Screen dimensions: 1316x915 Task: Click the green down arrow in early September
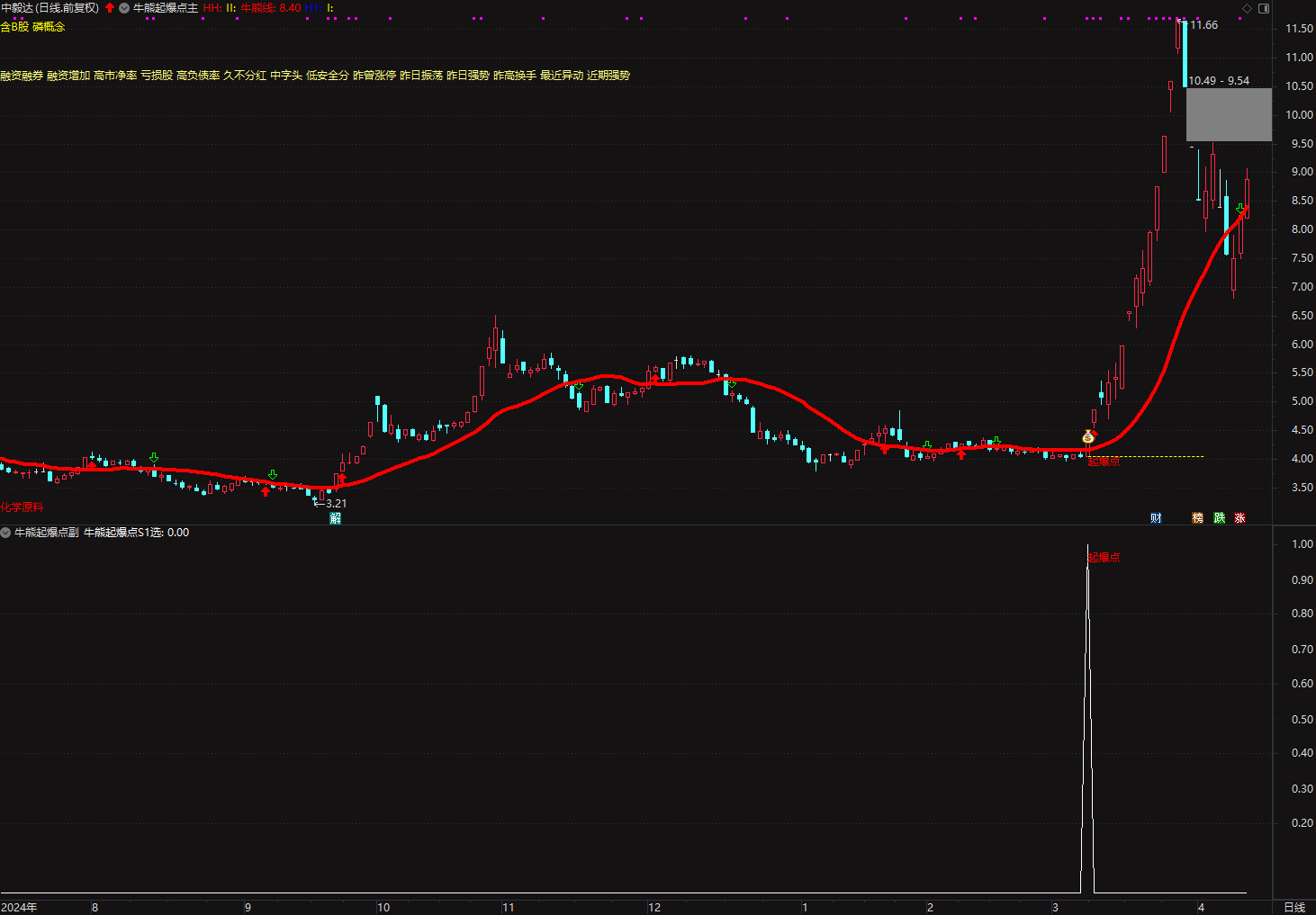click(273, 474)
